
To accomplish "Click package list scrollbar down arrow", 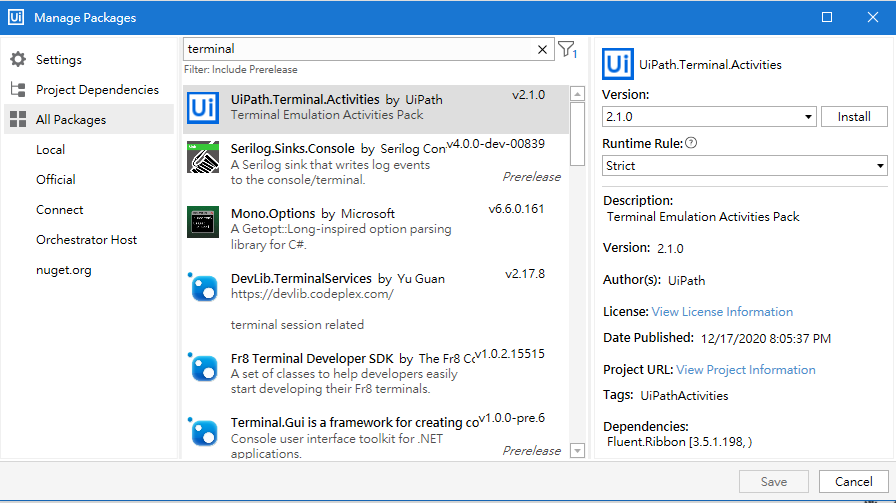I will 578,451.
